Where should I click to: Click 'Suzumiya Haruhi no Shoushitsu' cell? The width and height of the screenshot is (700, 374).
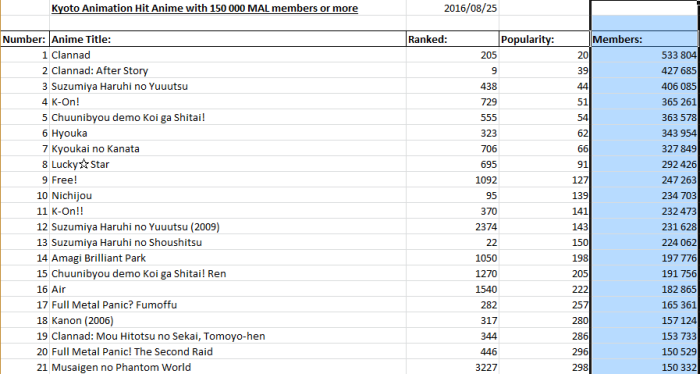point(228,242)
